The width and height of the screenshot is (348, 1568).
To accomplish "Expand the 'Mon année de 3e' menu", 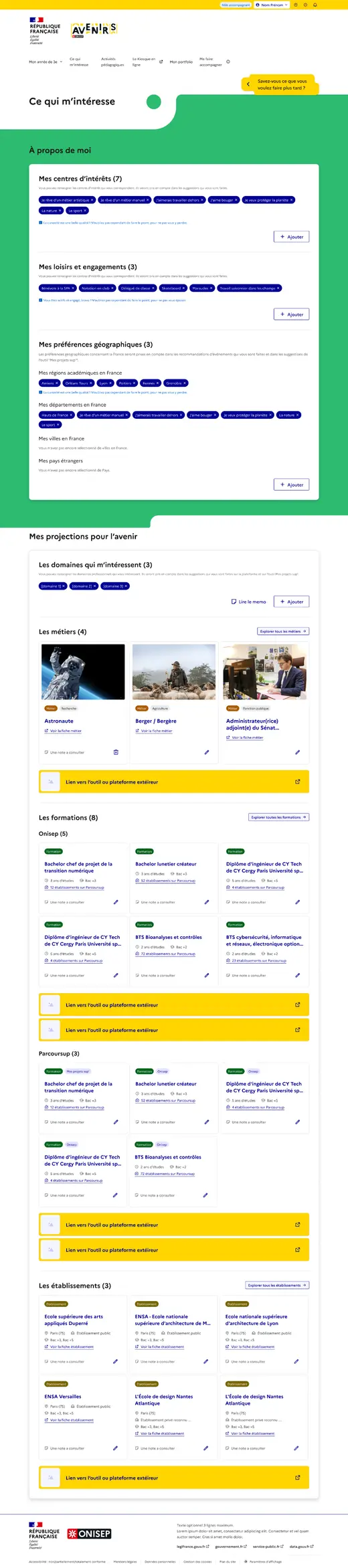I will [x=46, y=62].
